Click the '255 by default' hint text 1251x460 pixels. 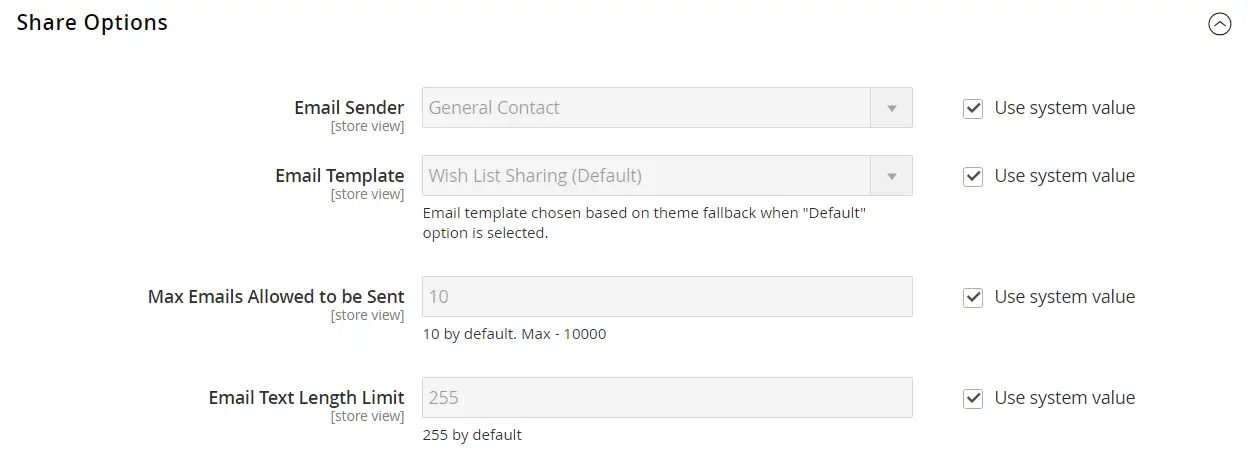[472, 435]
